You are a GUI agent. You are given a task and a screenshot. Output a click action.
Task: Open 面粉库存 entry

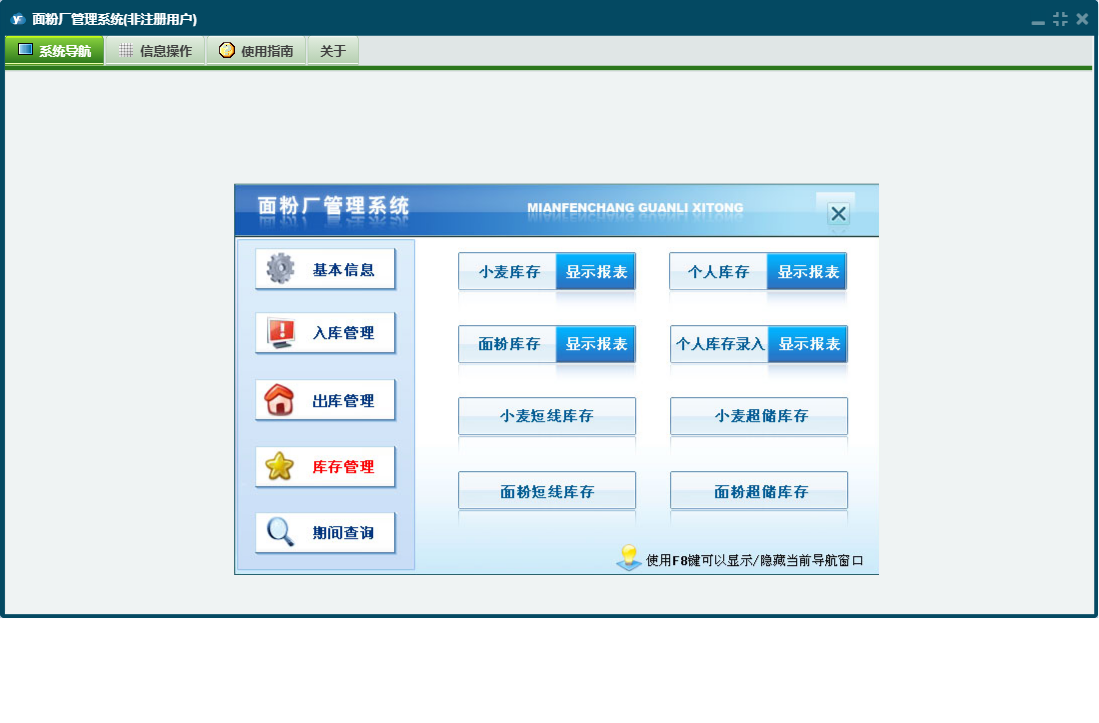pos(507,344)
